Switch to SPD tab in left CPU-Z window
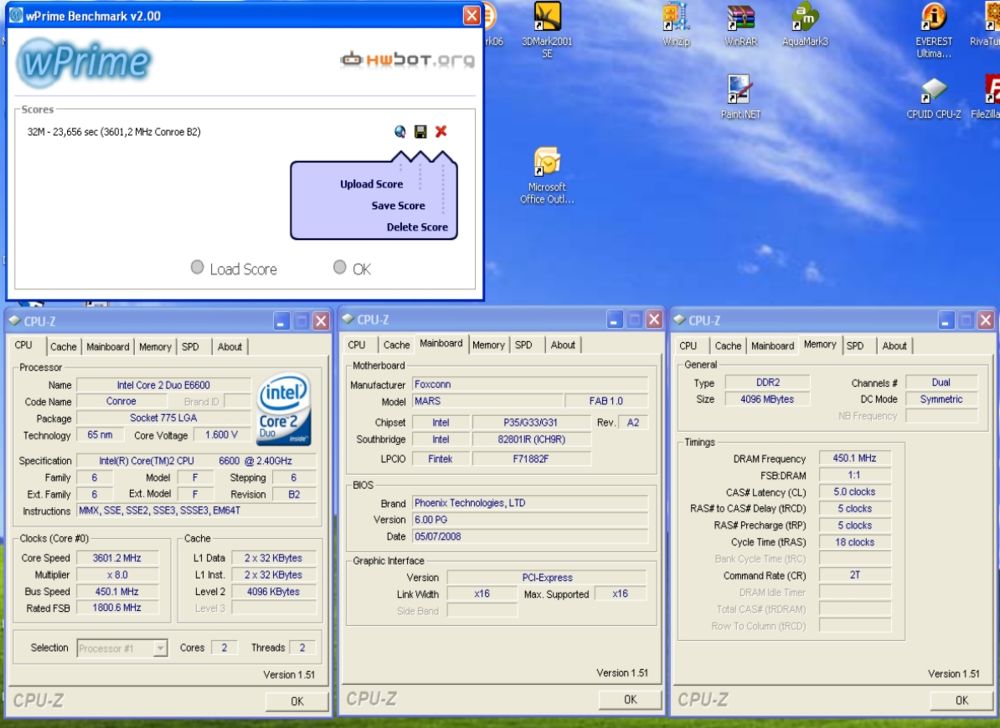1000x728 pixels. [x=190, y=347]
